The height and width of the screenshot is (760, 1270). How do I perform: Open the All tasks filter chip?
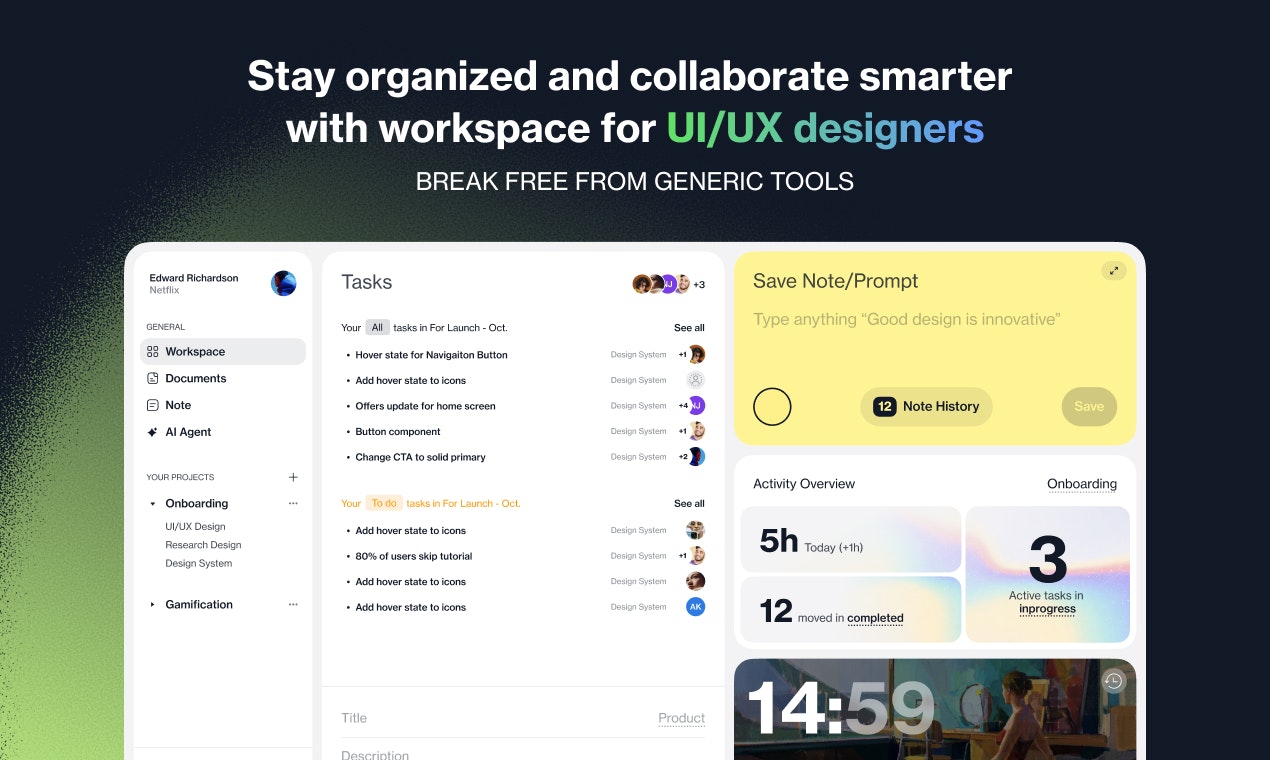(377, 327)
